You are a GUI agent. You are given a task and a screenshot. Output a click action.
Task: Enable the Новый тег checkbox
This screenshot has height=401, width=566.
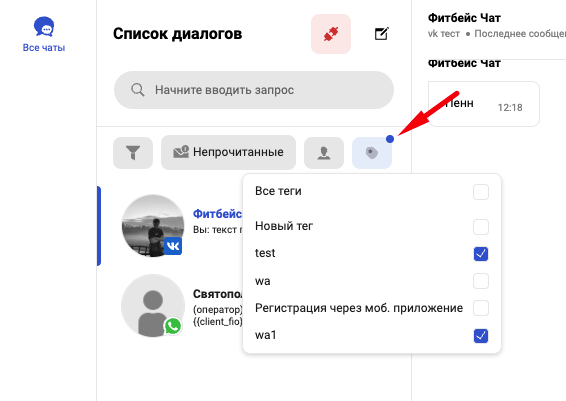tap(481, 227)
